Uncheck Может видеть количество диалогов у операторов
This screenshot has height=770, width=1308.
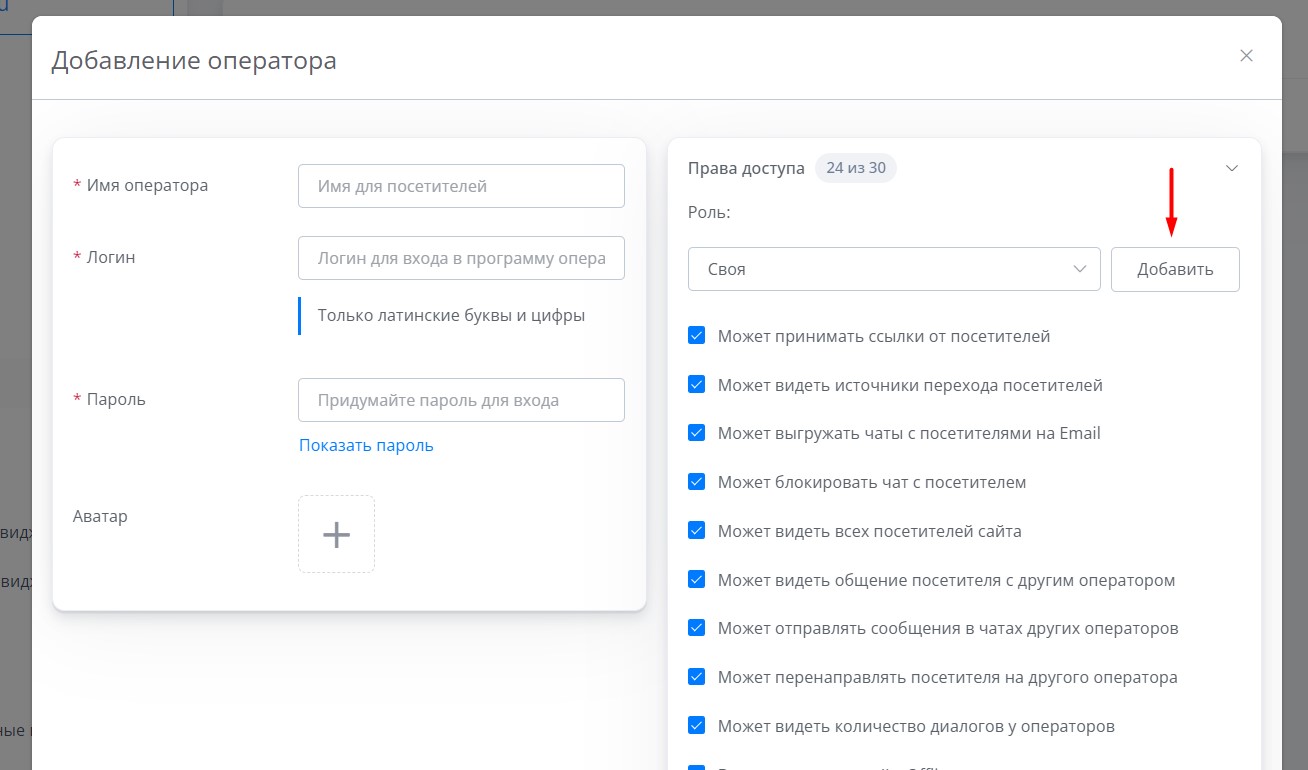tap(697, 726)
